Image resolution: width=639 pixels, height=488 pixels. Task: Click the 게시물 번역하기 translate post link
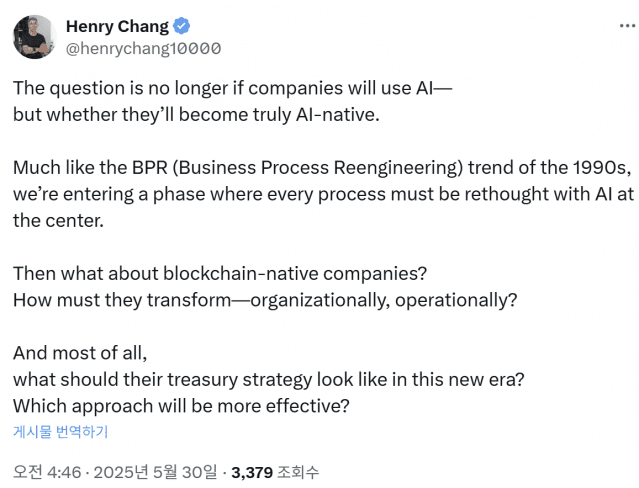[x=60, y=431]
